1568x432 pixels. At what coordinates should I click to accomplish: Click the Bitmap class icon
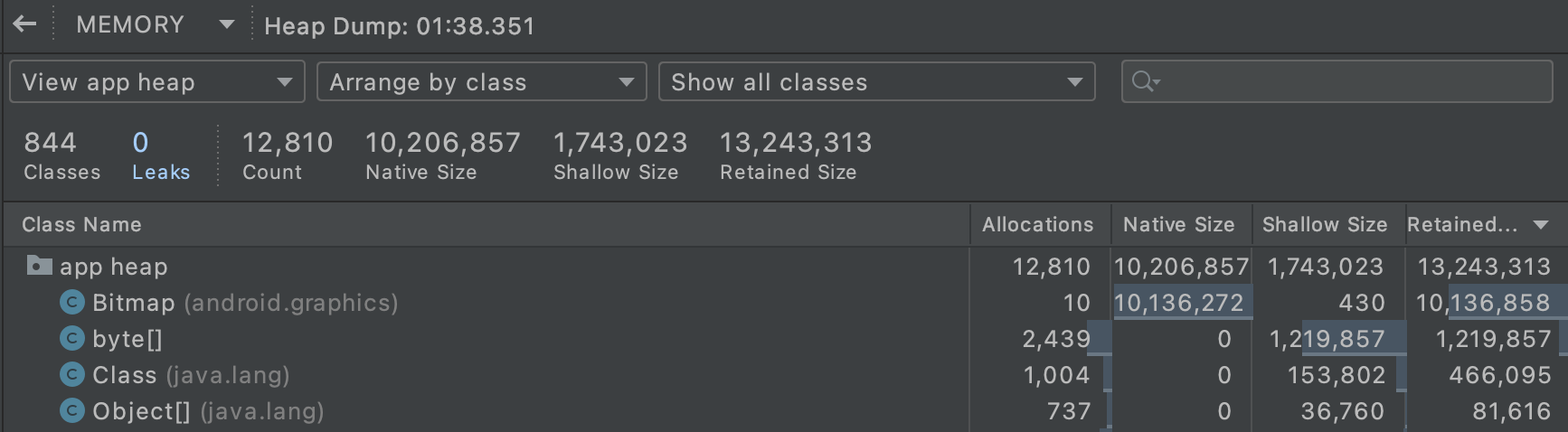(x=72, y=303)
